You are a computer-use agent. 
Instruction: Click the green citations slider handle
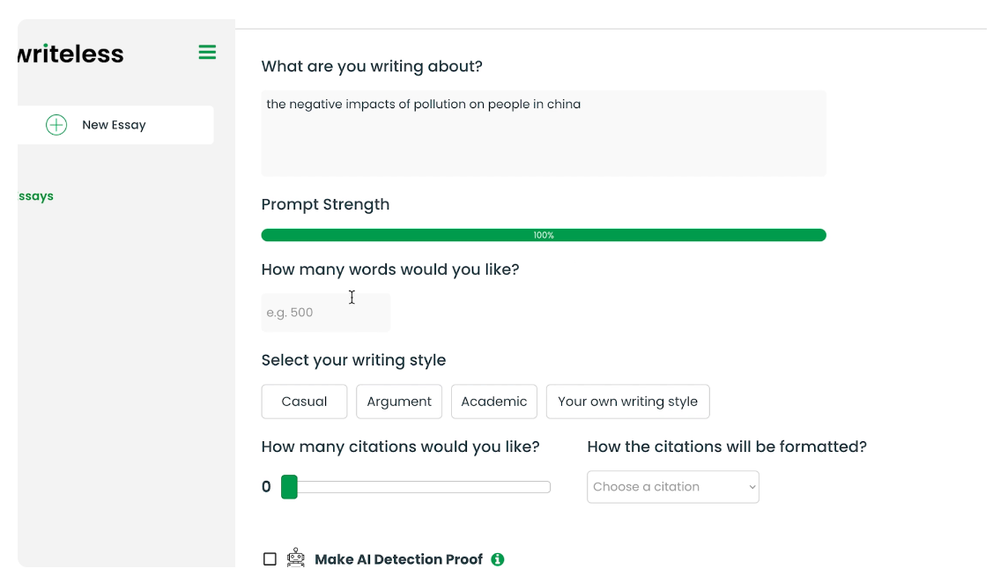point(289,487)
